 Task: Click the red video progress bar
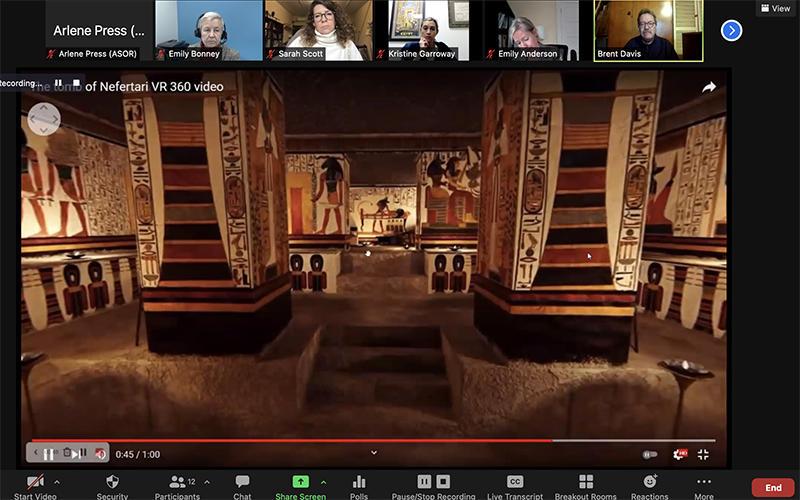point(291,440)
